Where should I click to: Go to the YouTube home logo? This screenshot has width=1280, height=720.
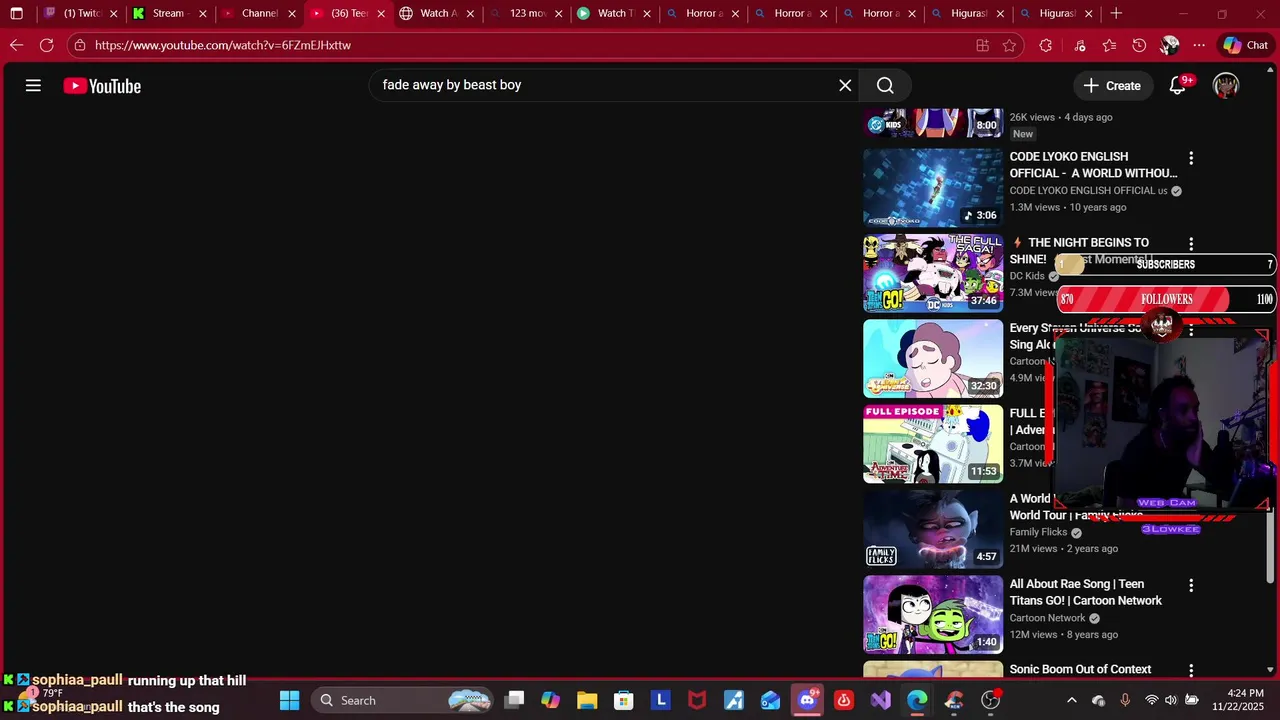102,86
